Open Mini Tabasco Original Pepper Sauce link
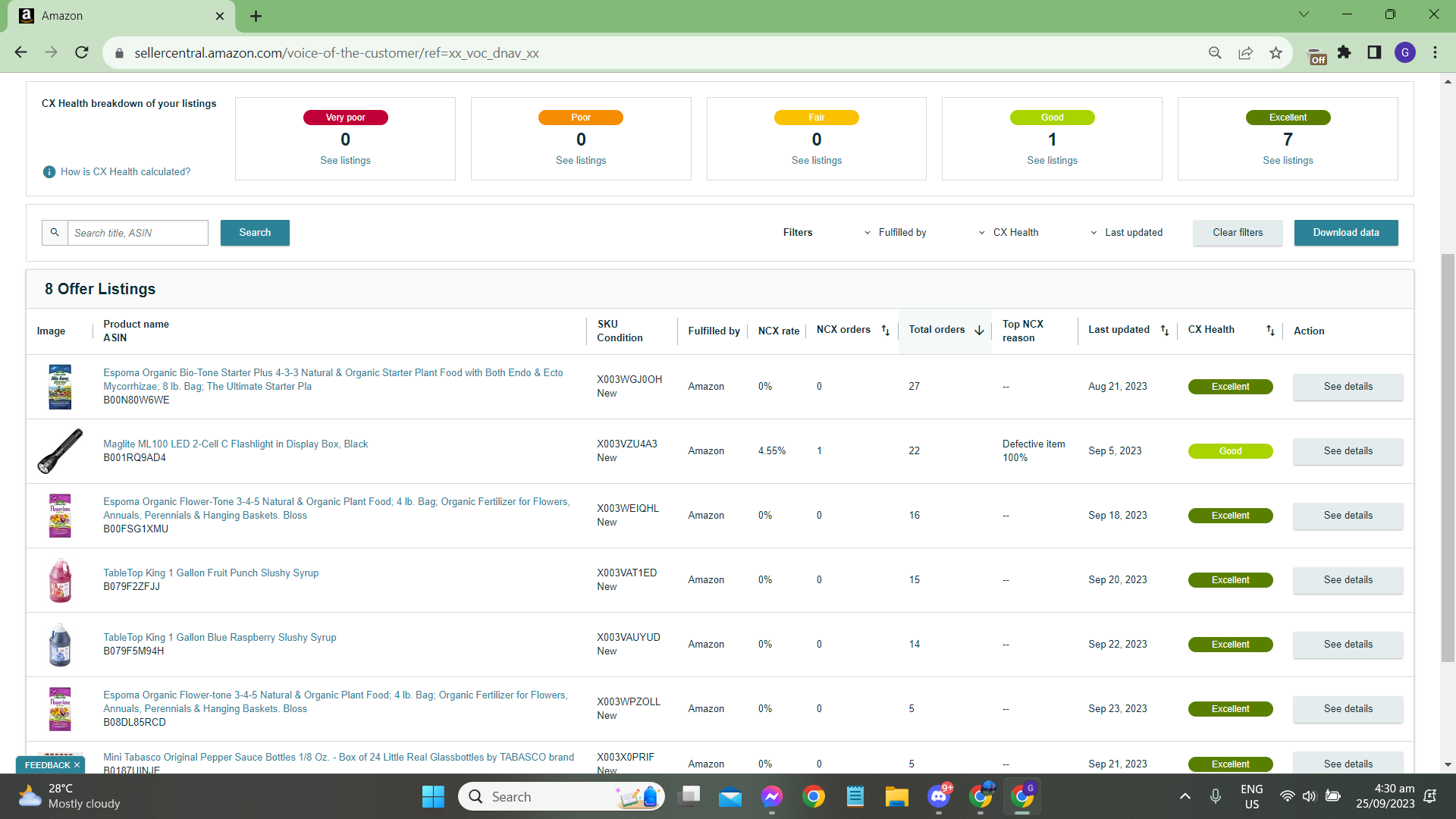 click(x=339, y=758)
